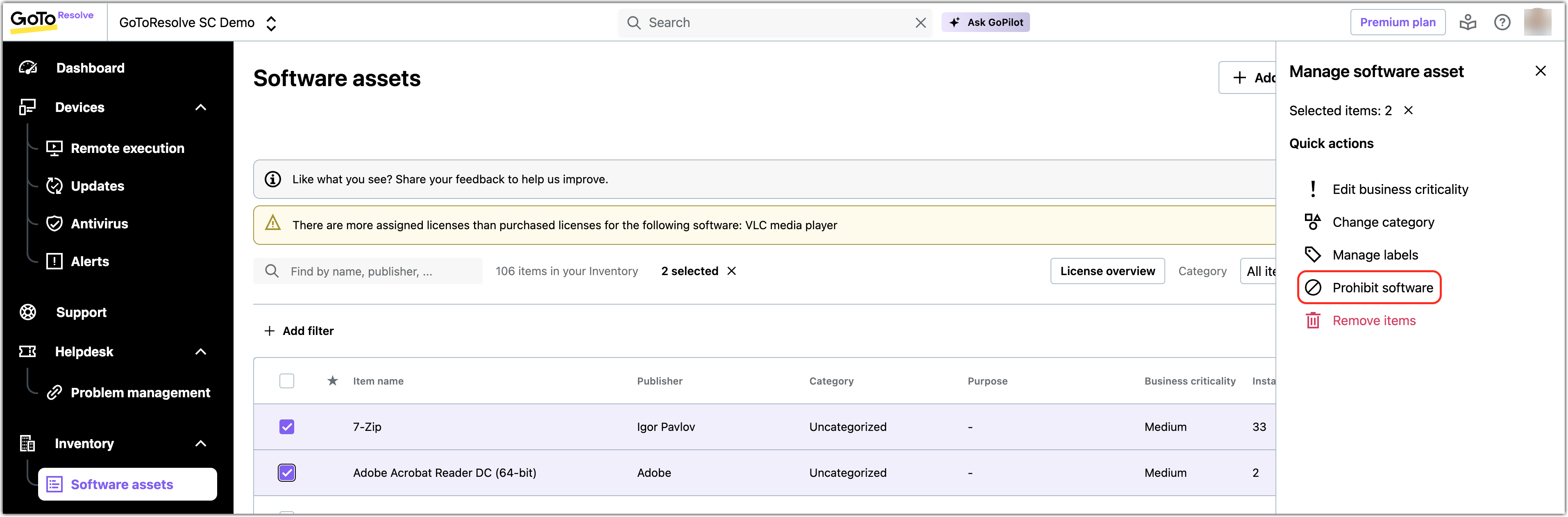
Task: Click the top bar search magnifier icon
Action: [x=634, y=23]
